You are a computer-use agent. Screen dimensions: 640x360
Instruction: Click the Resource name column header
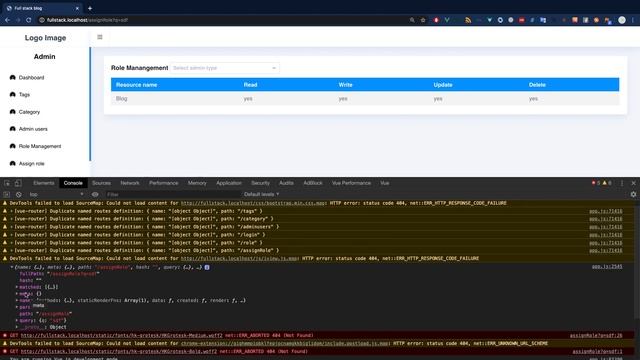click(136, 85)
